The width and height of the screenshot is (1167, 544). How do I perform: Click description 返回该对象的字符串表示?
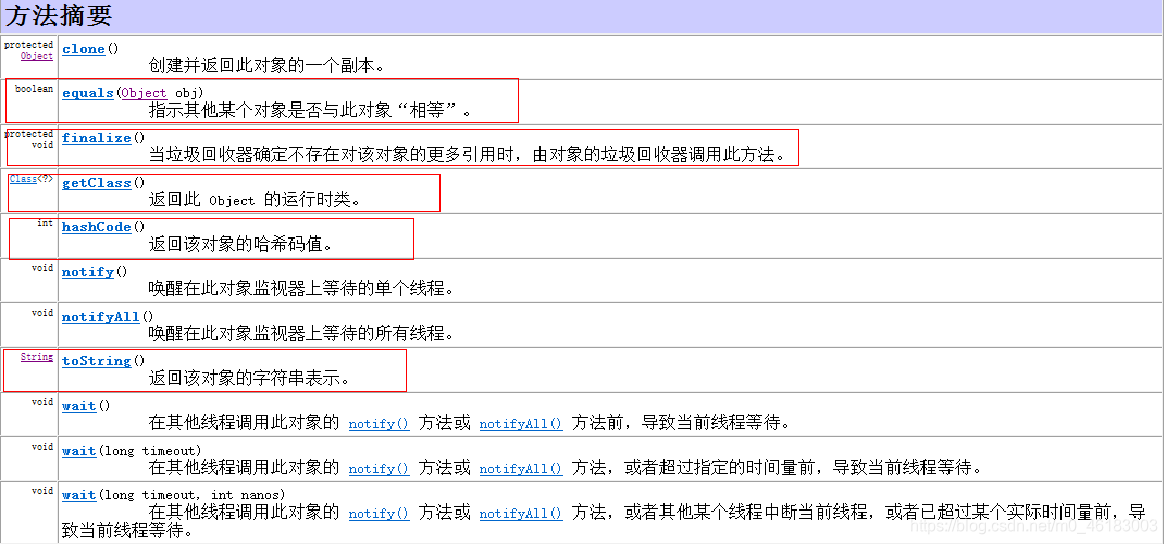(x=249, y=379)
